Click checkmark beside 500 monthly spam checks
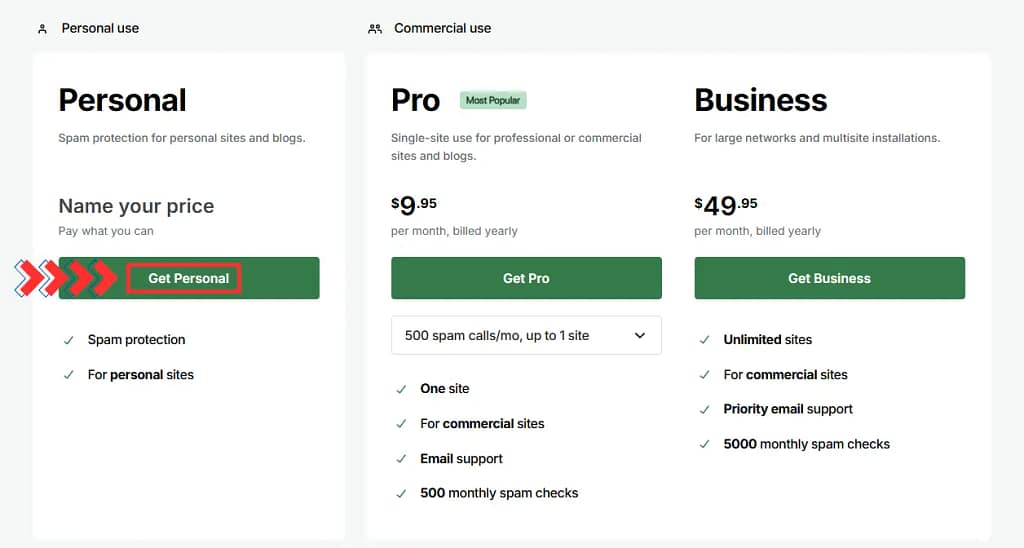Viewport: 1024px width, 548px height. point(401,493)
